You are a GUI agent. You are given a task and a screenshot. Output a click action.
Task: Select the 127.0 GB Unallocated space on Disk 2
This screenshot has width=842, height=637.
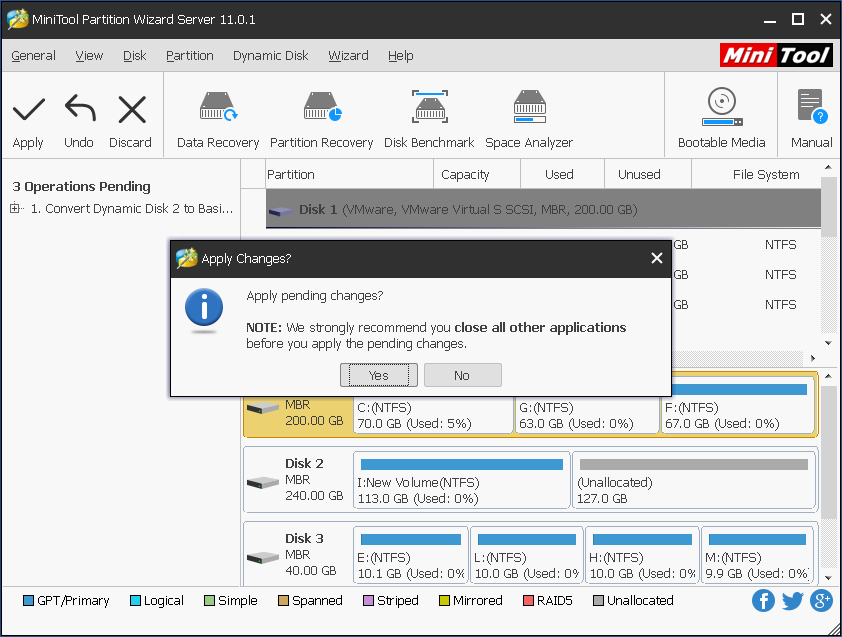694,480
